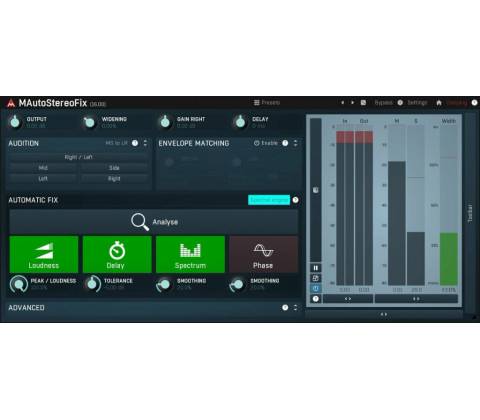Toggle MS to LR in Audition panel
The width and height of the screenshot is (480, 420).
point(117,143)
